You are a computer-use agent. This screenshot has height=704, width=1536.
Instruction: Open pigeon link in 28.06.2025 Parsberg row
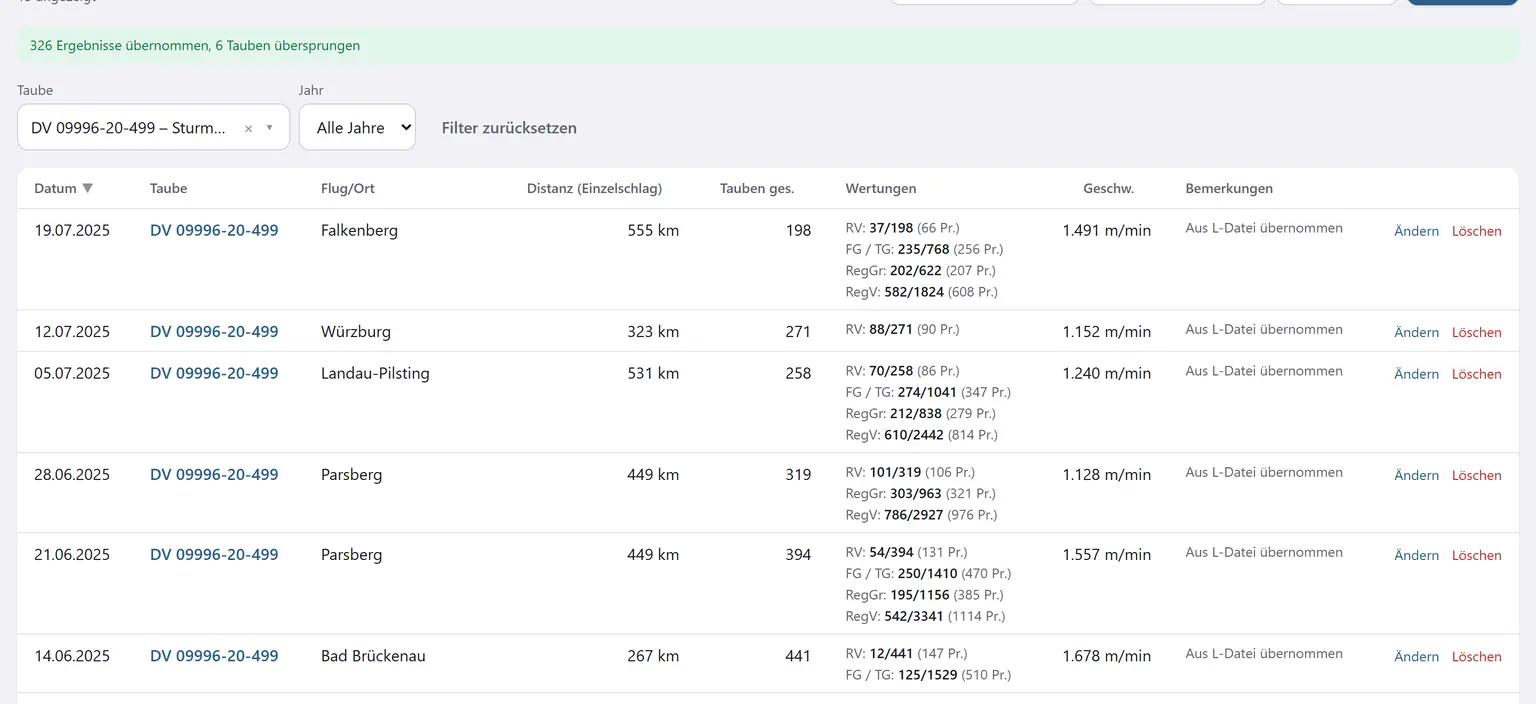pos(214,474)
